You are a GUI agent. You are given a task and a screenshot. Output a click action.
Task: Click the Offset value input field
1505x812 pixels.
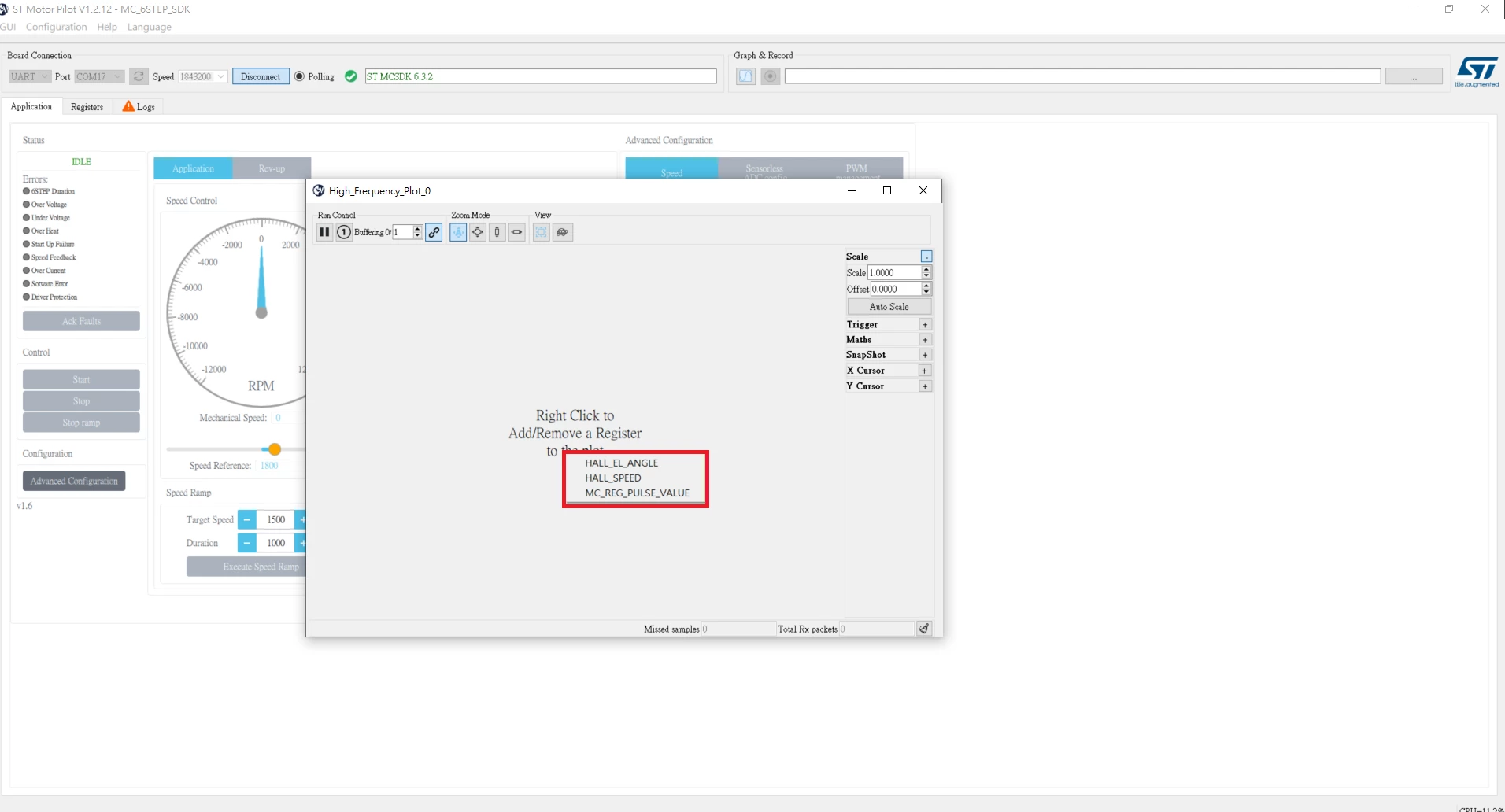tap(896, 289)
